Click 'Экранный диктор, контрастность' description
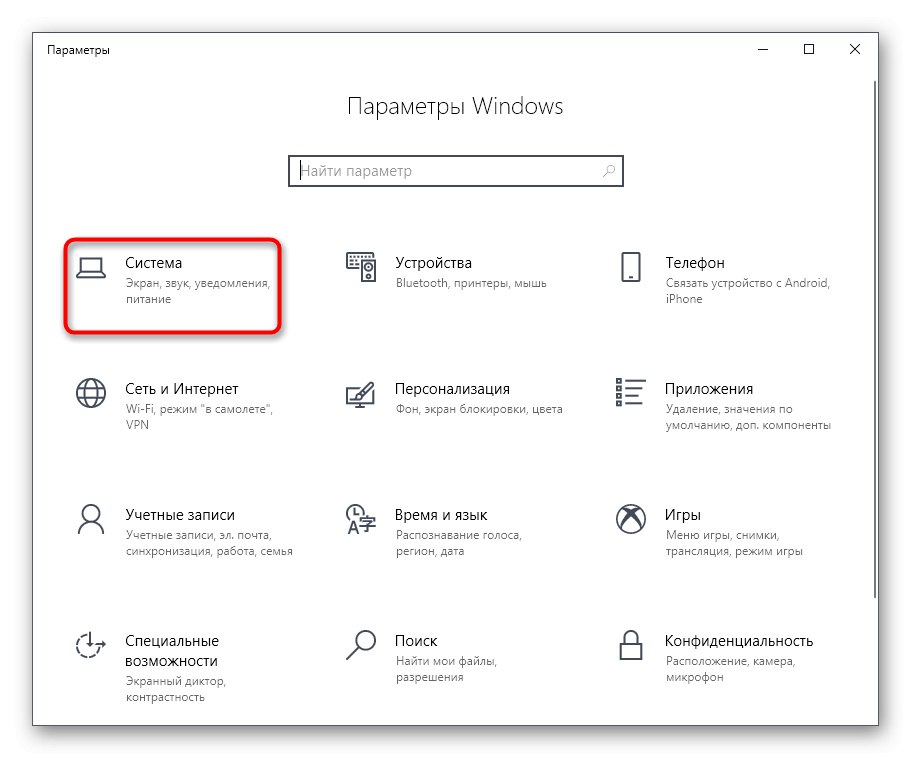Screen dimensions: 911x758 pyautogui.click(x=175, y=689)
